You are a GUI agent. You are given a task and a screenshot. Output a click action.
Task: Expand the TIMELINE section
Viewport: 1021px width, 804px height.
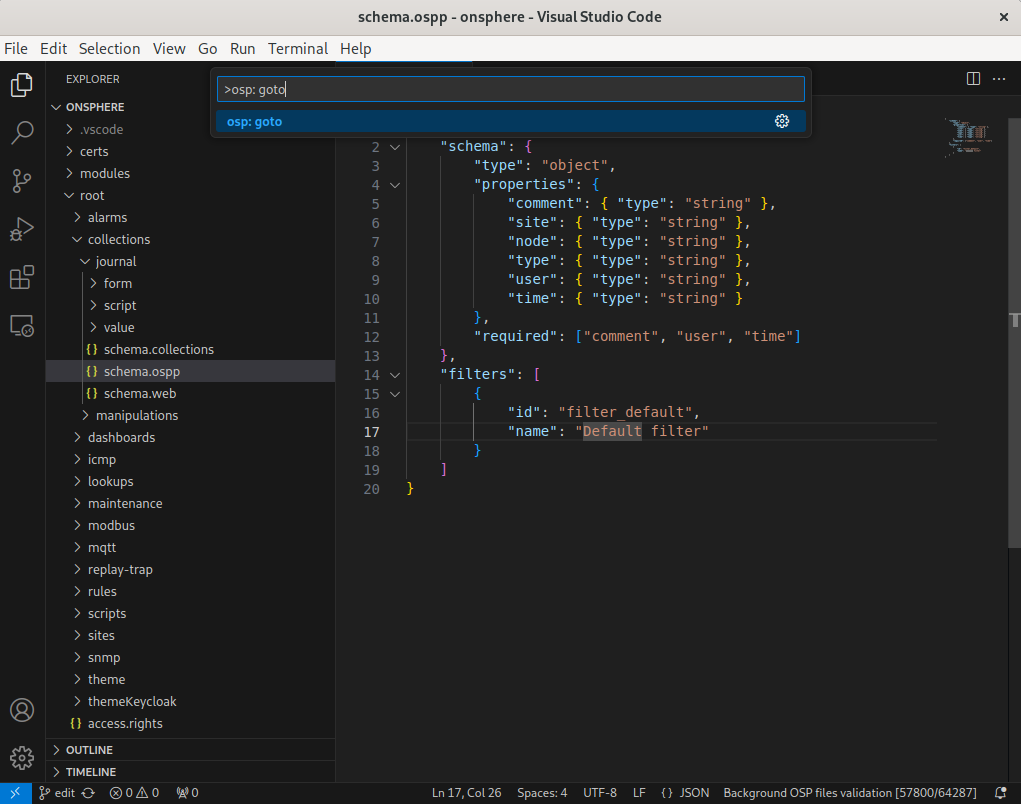[191, 772]
